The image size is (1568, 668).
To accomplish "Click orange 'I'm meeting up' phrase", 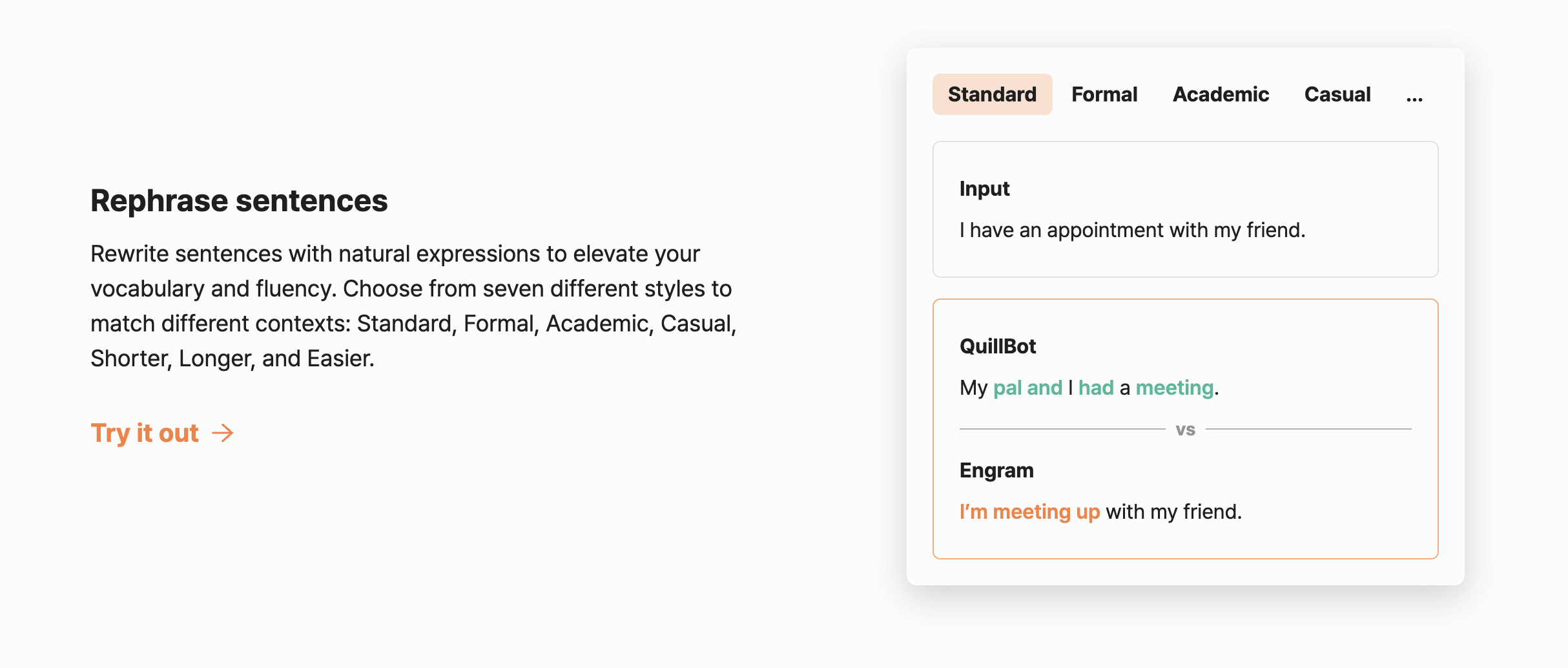I will click(x=1029, y=512).
